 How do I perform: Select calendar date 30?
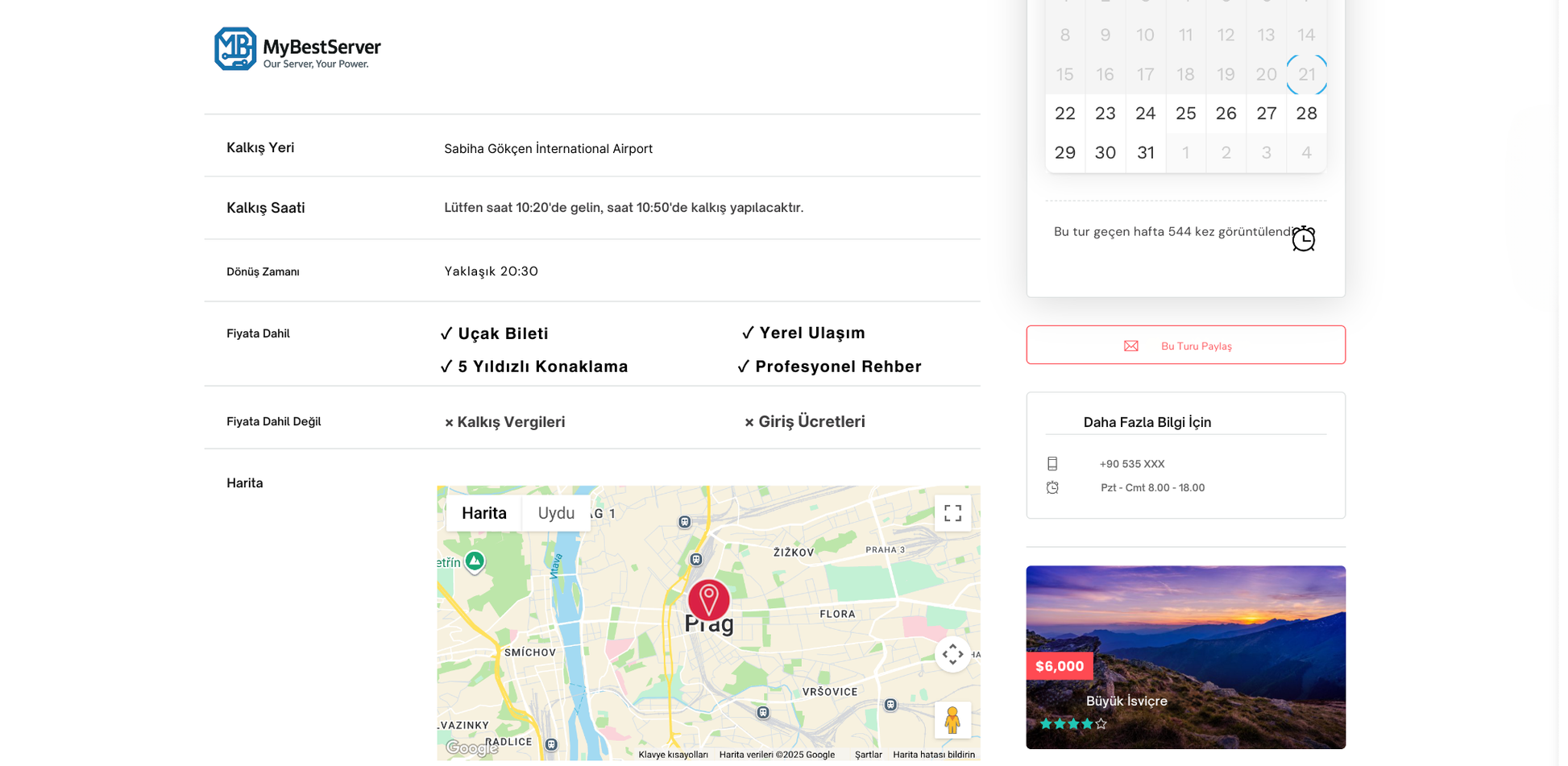[x=1105, y=153]
